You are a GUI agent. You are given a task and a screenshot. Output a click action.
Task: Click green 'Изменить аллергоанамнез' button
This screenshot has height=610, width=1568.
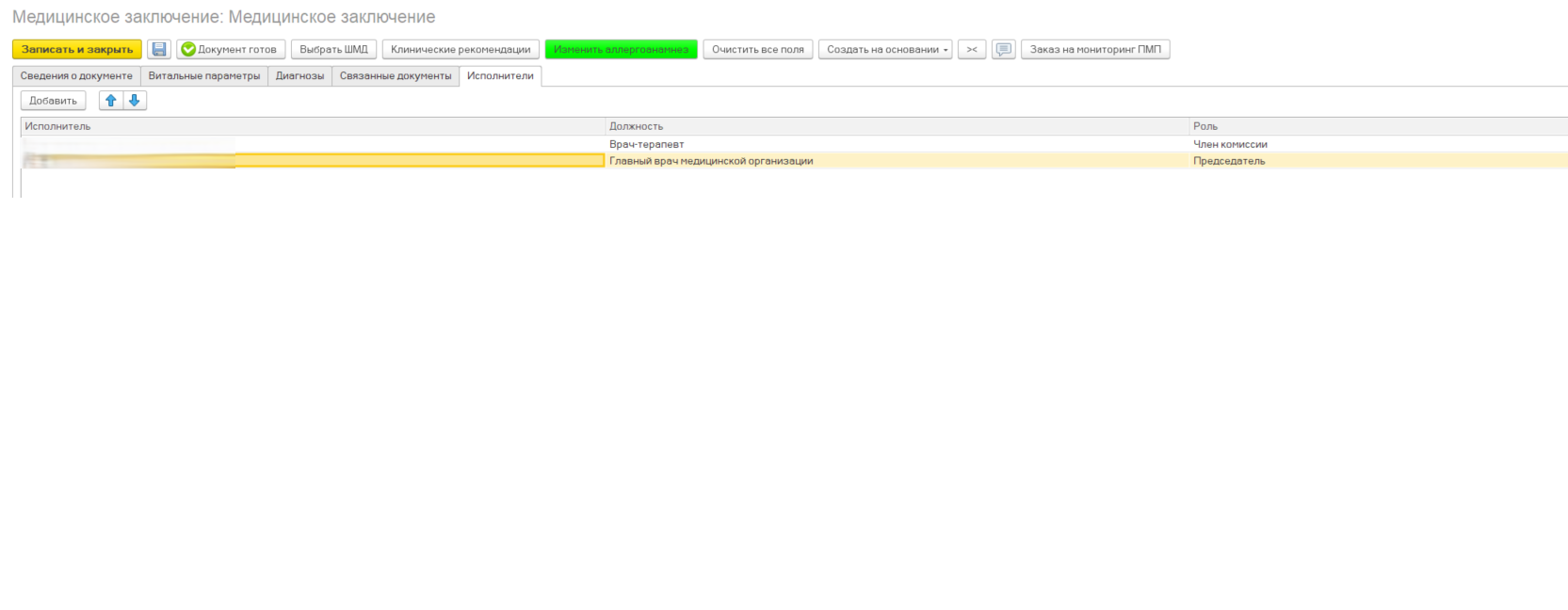(621, 50)
